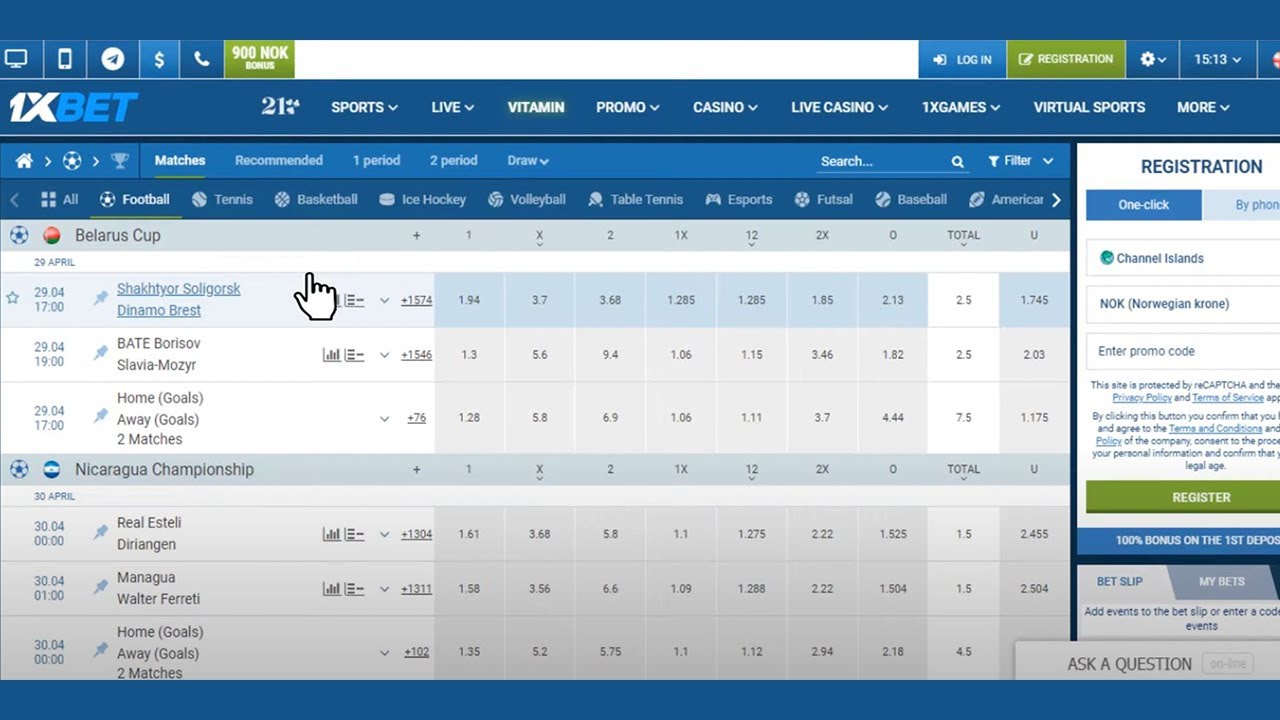
Task: Open the Telegram icon in top bar
Action: [113, 59]
